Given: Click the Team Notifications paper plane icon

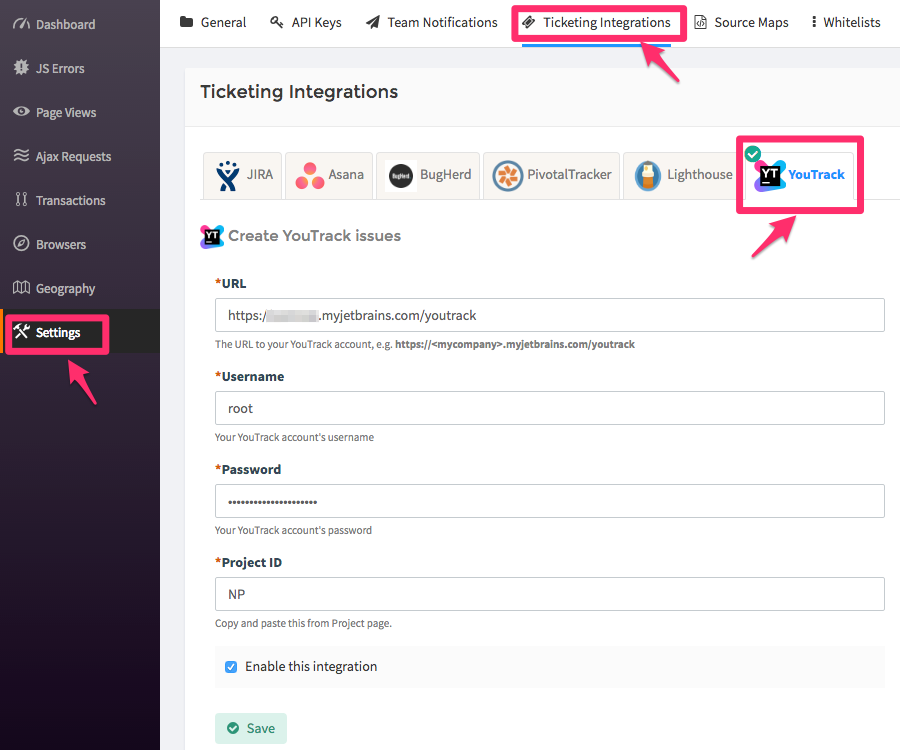Looking at the screenshot, I should [373, 22].
